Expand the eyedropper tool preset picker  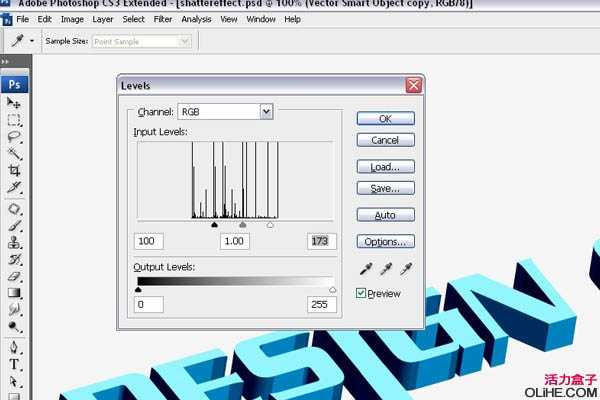(x=22, y=41)
